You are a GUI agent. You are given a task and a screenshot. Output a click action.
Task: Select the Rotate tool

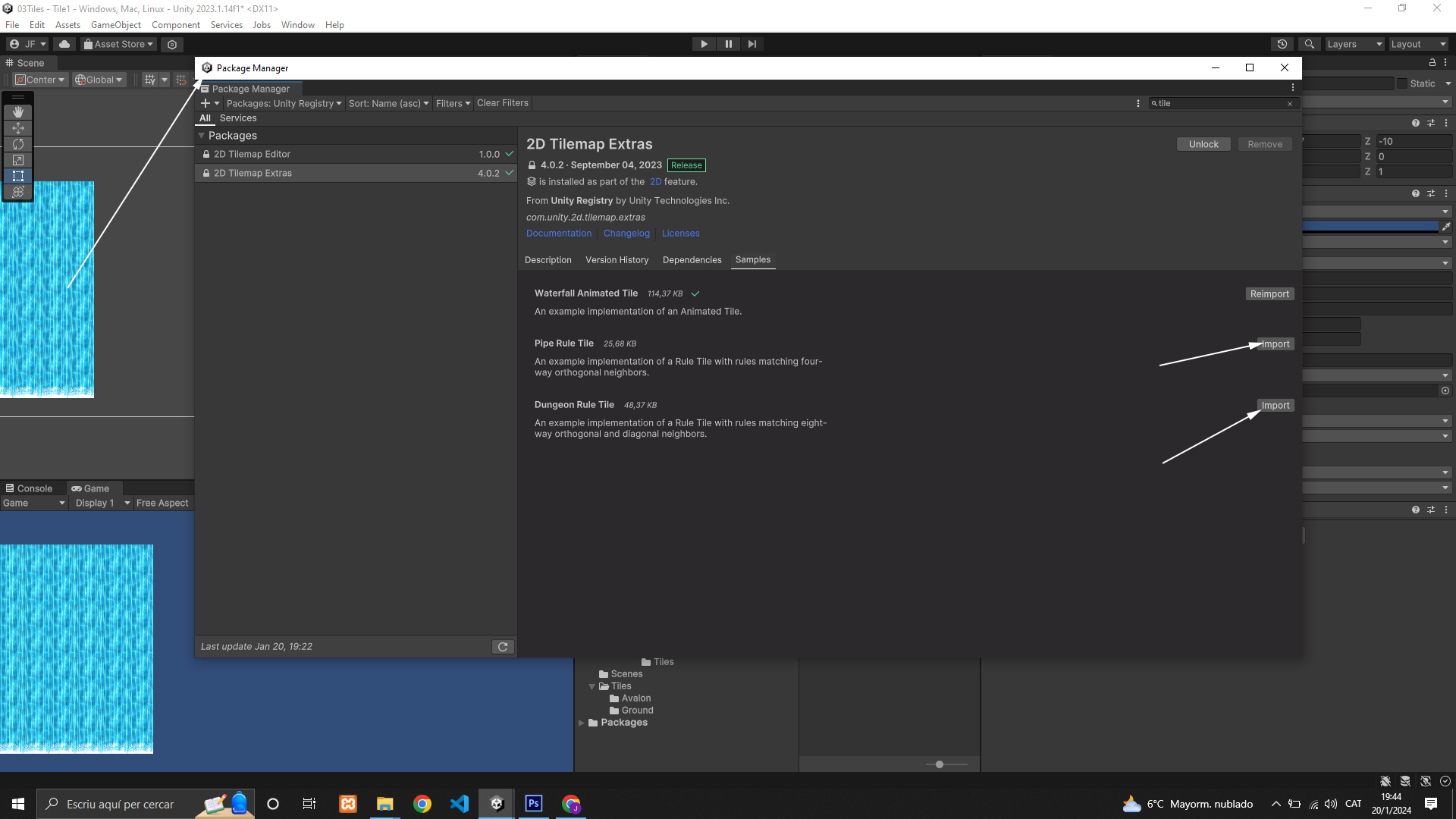click(x=18, y=144)
